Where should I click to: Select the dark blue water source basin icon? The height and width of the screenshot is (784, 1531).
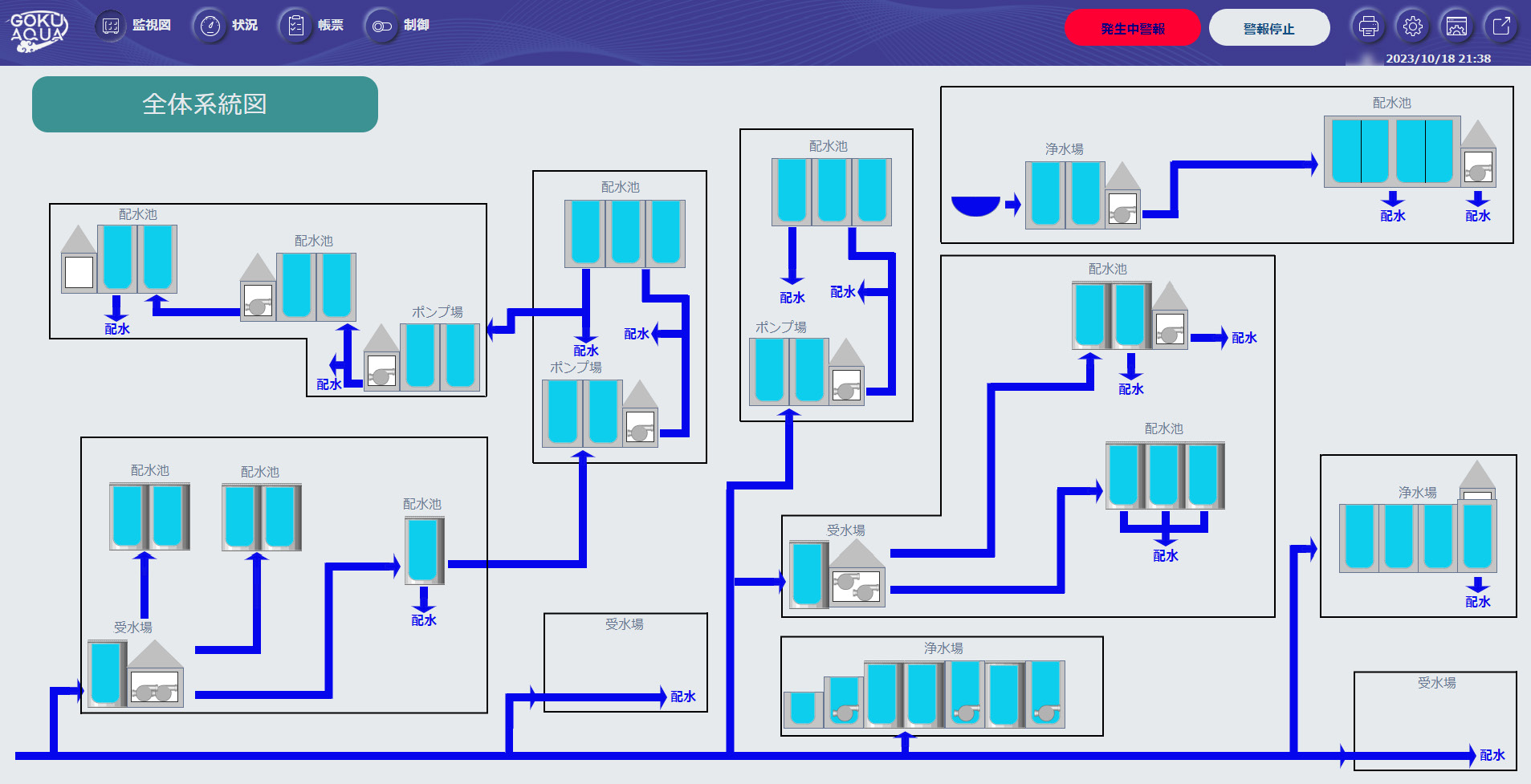pyautogui.click(x=975, y=205)
